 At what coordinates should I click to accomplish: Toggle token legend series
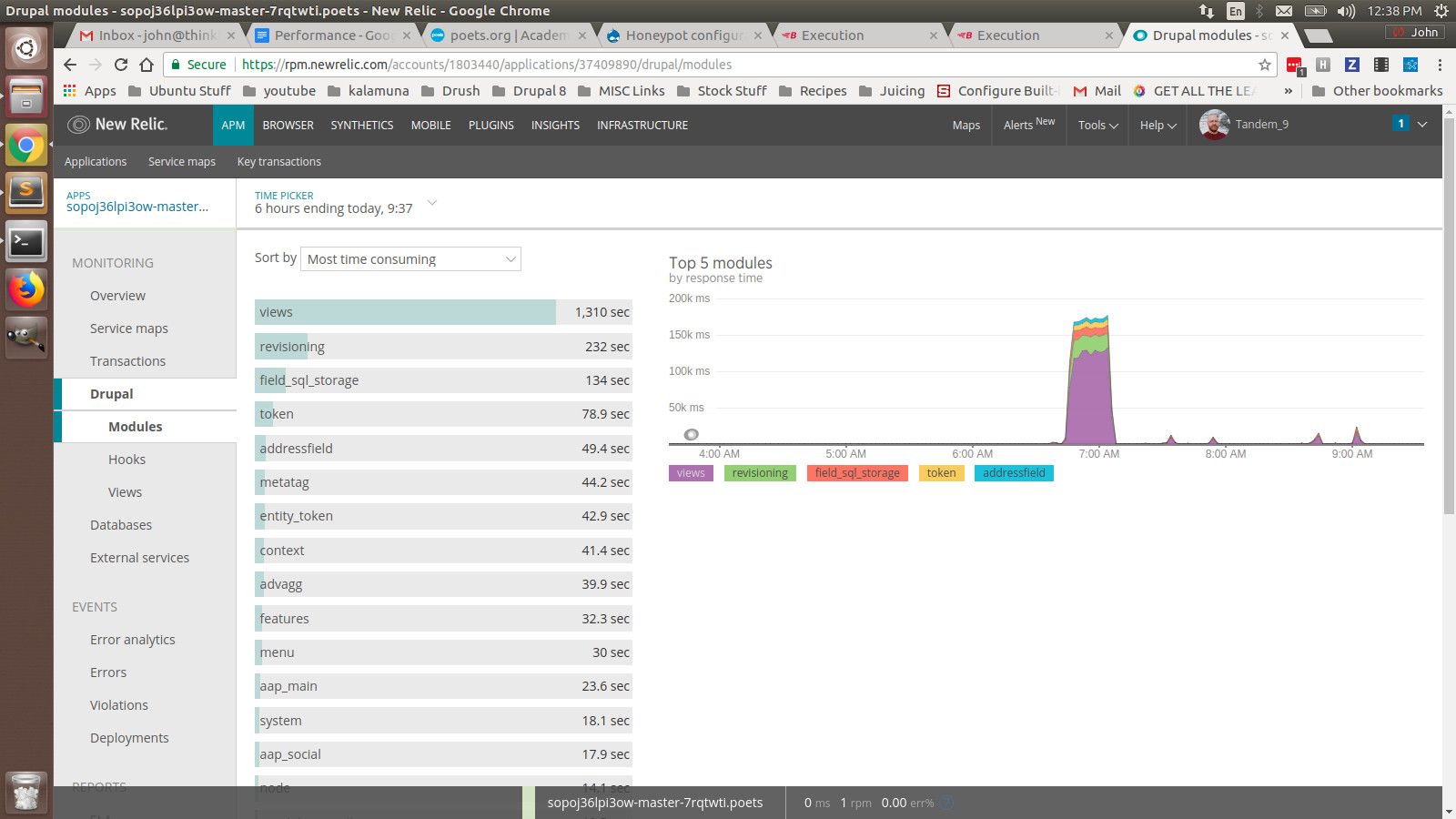(941, 473)
